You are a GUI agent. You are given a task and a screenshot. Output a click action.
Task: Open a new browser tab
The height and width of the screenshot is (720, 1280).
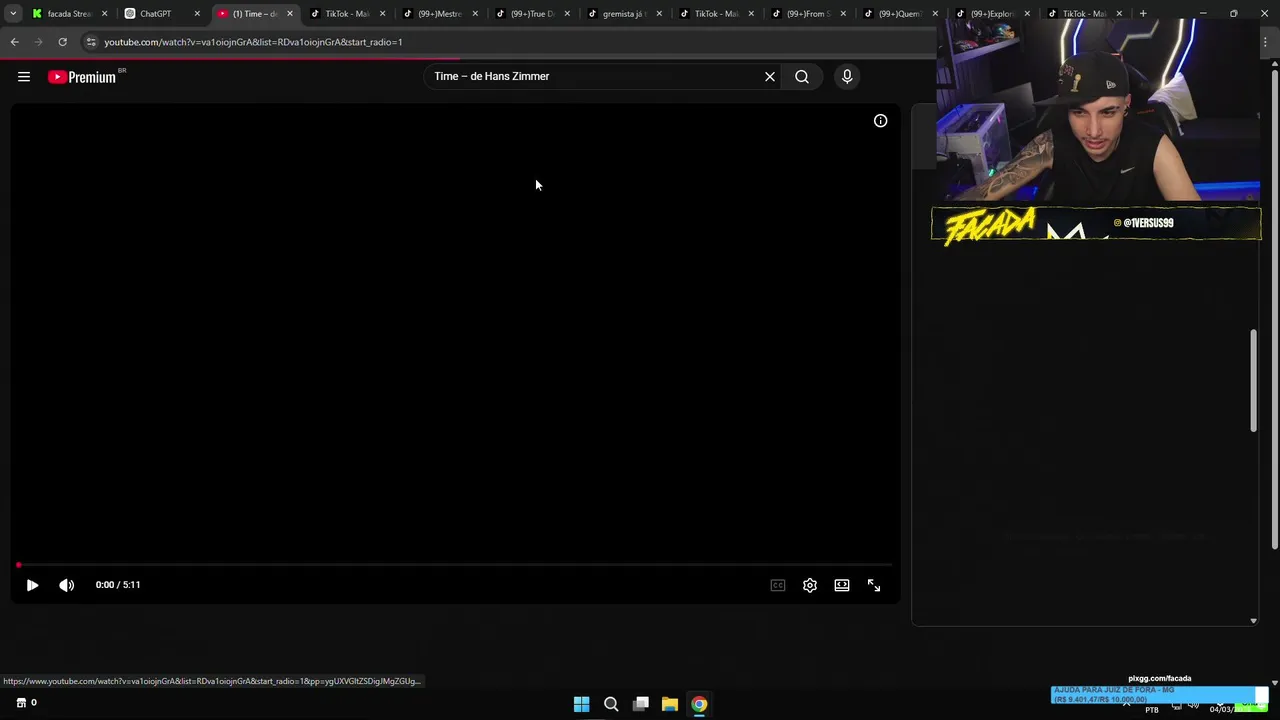click(x=1143, y=14)
